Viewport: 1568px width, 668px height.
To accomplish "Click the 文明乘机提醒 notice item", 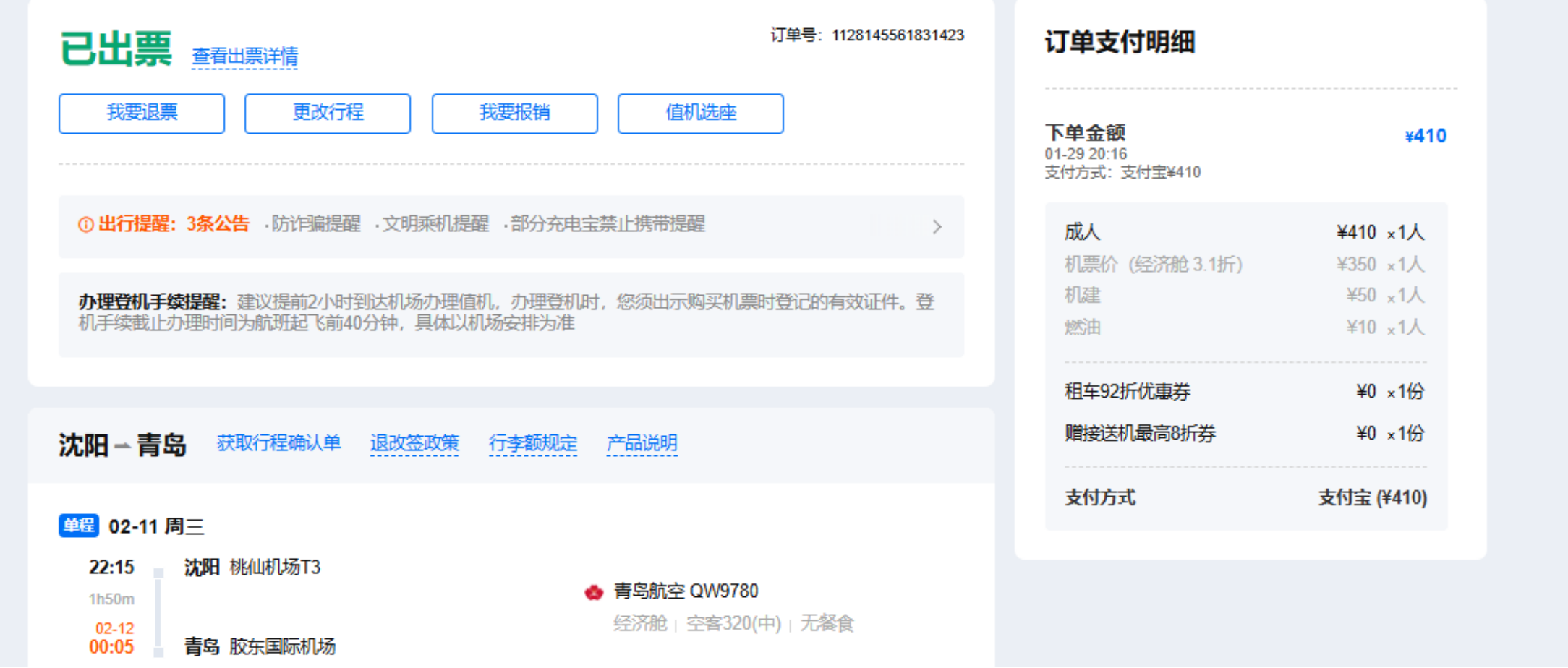I will tap(435, 224).
